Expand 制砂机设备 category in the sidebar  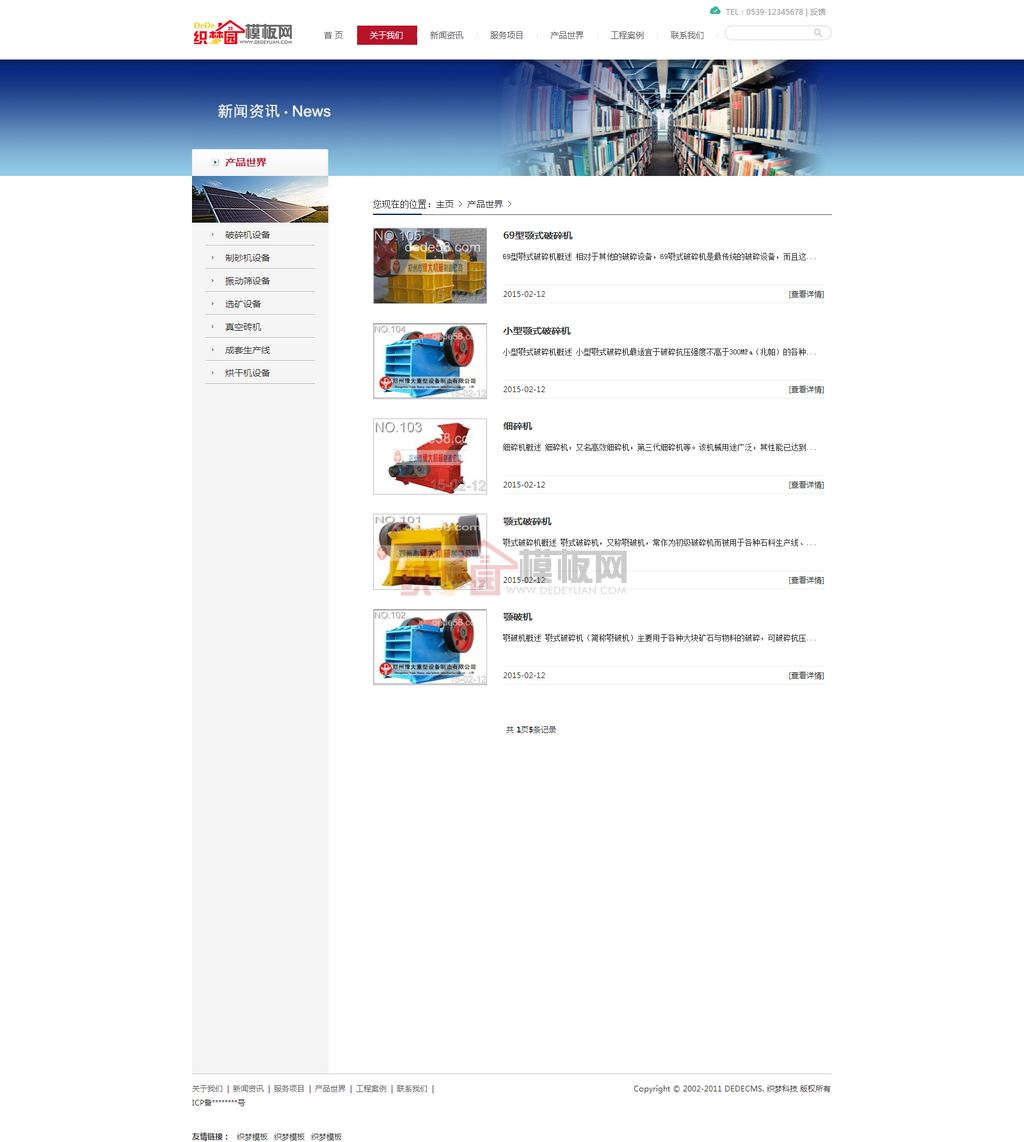[247, 258]
